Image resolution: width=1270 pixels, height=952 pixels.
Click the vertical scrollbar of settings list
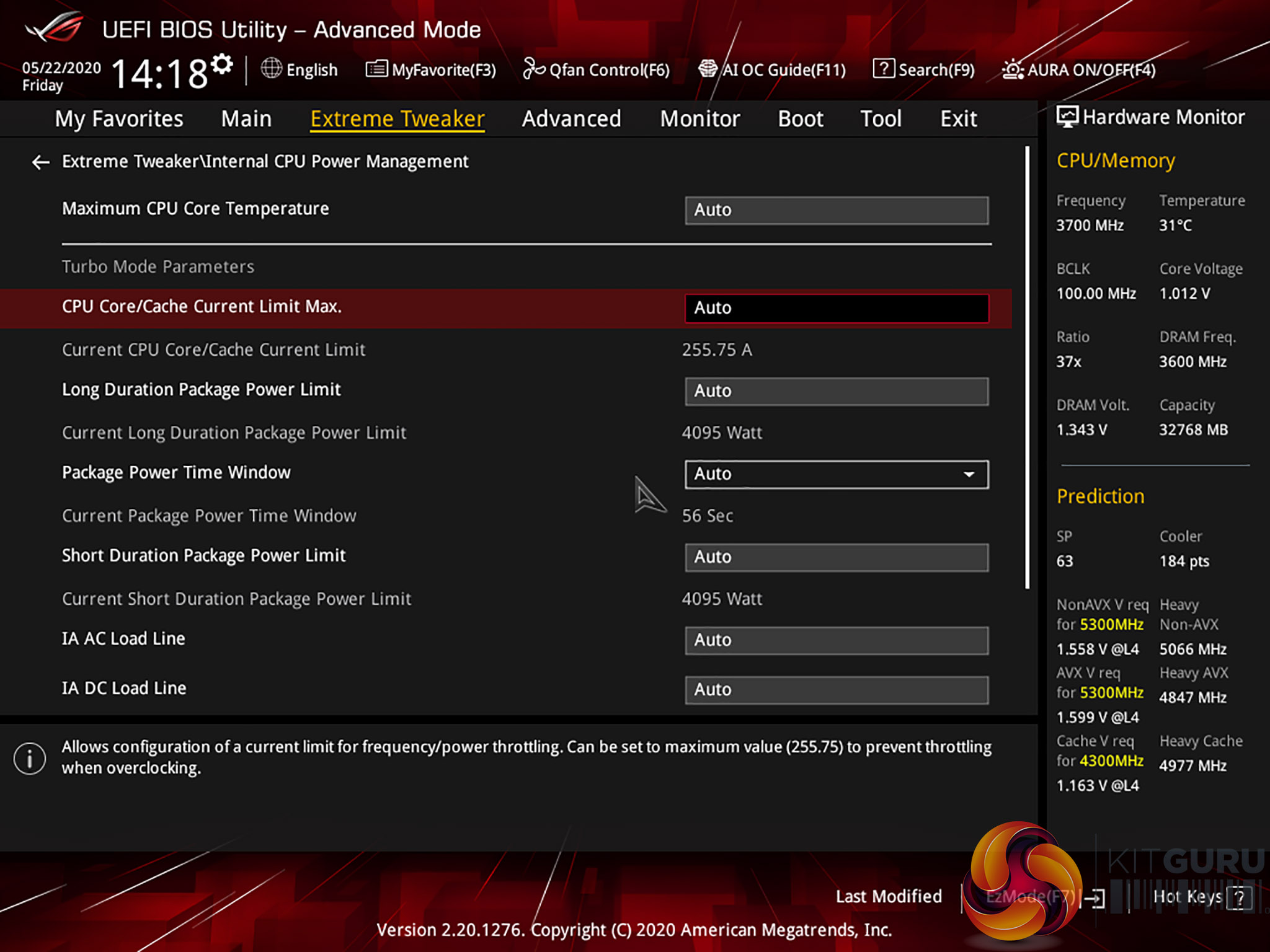pos(1027,367)
